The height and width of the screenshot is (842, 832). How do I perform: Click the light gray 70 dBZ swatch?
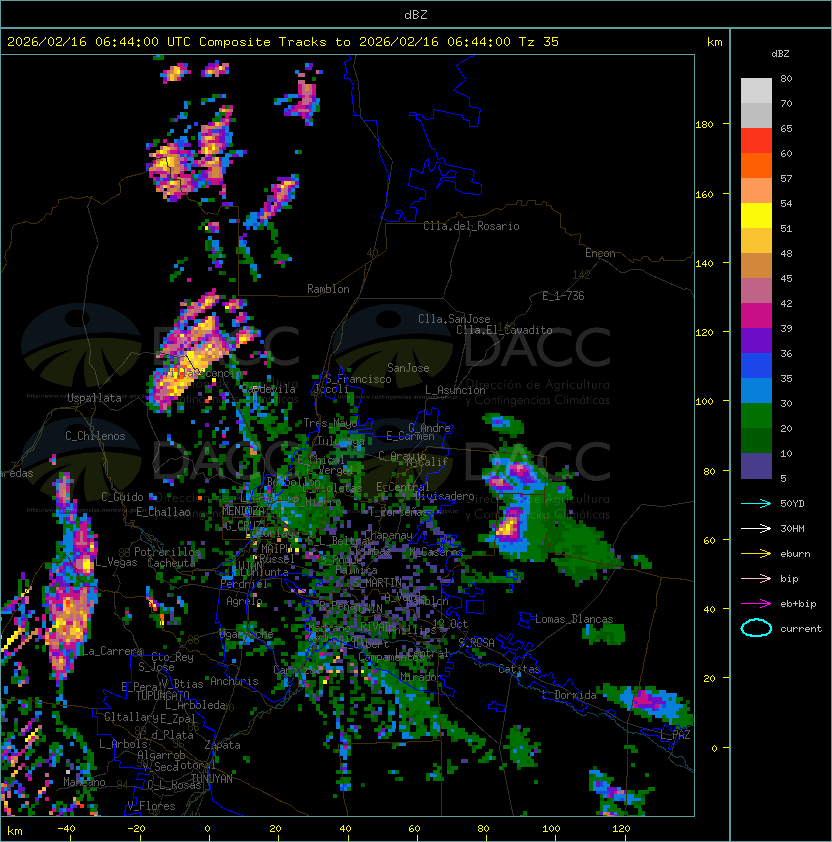756,91
